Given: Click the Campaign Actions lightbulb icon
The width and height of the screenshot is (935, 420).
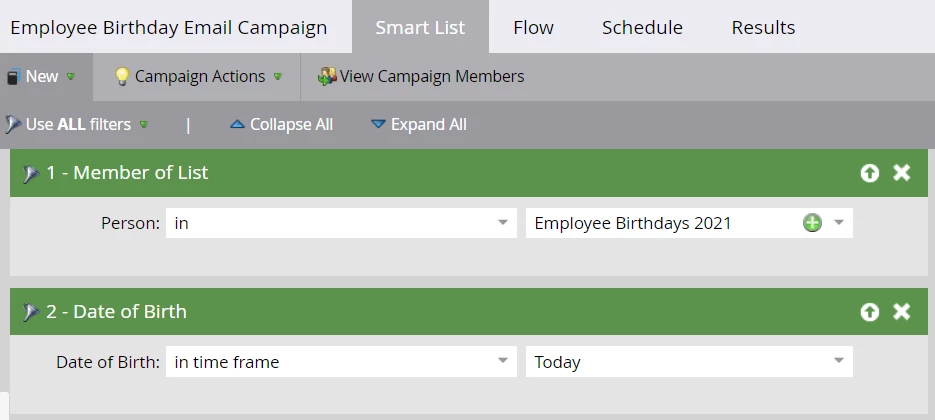Looking at the screenshot, I should (122, 76).
